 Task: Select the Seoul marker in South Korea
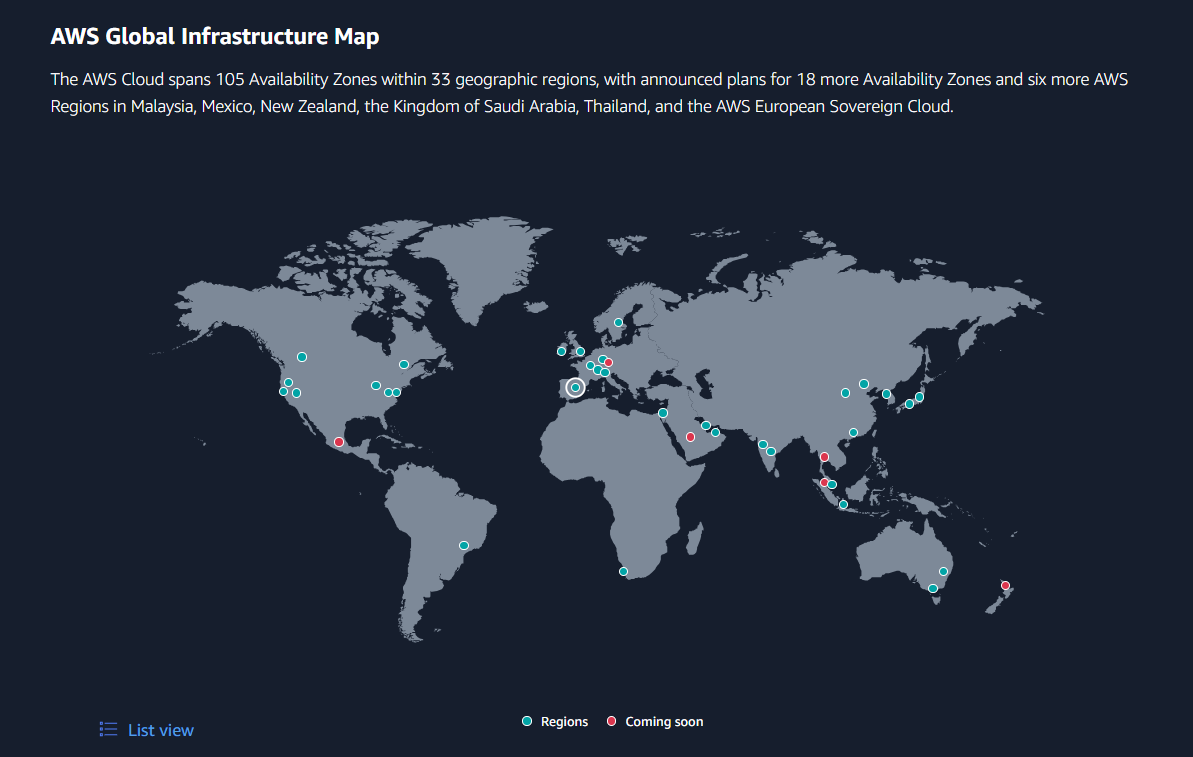coord(886,394)
